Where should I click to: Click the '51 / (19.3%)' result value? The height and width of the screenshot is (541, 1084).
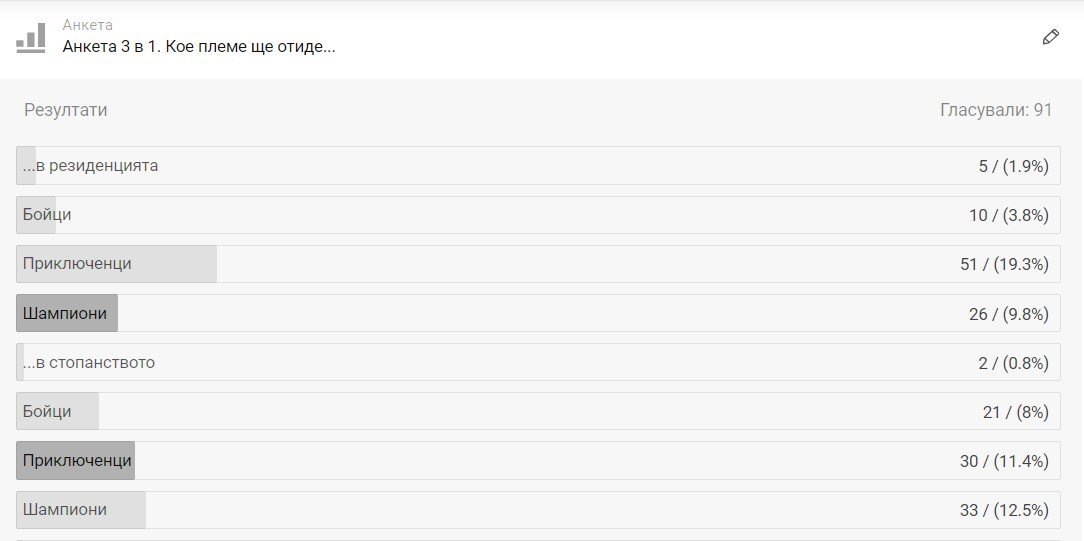pyautogui.click(x=1004, y=265)
